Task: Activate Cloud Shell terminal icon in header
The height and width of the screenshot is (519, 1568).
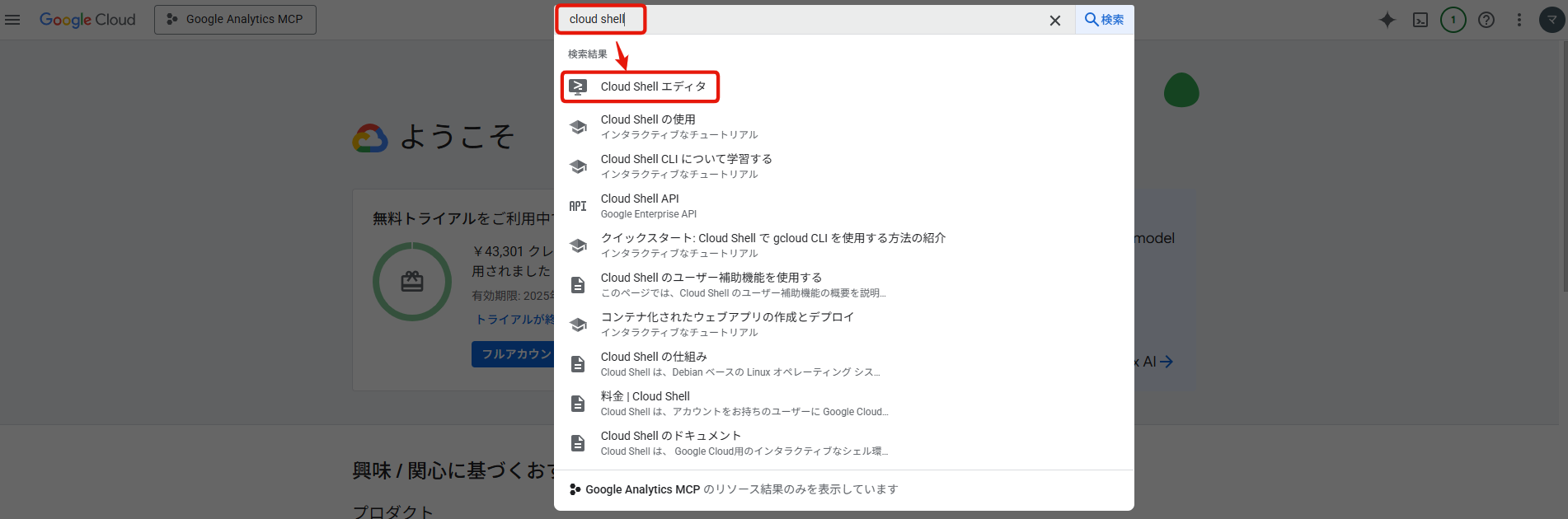Action: coord(1420,20)
